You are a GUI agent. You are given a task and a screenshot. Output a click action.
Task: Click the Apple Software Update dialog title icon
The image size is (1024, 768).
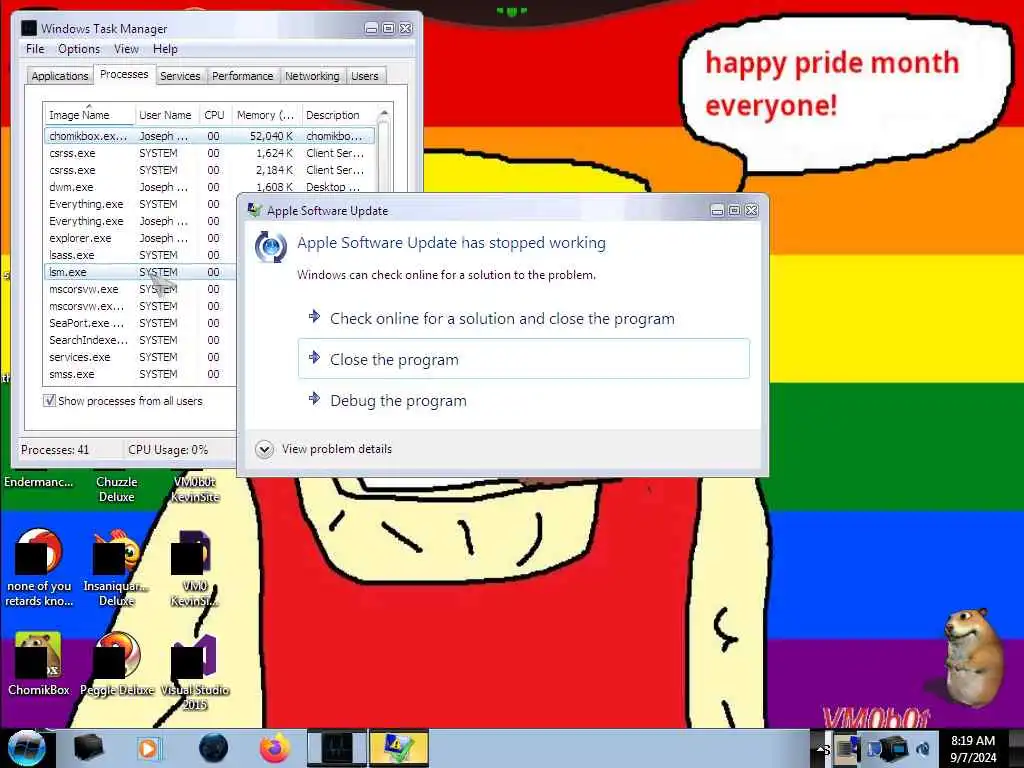[x=255, y=210]
